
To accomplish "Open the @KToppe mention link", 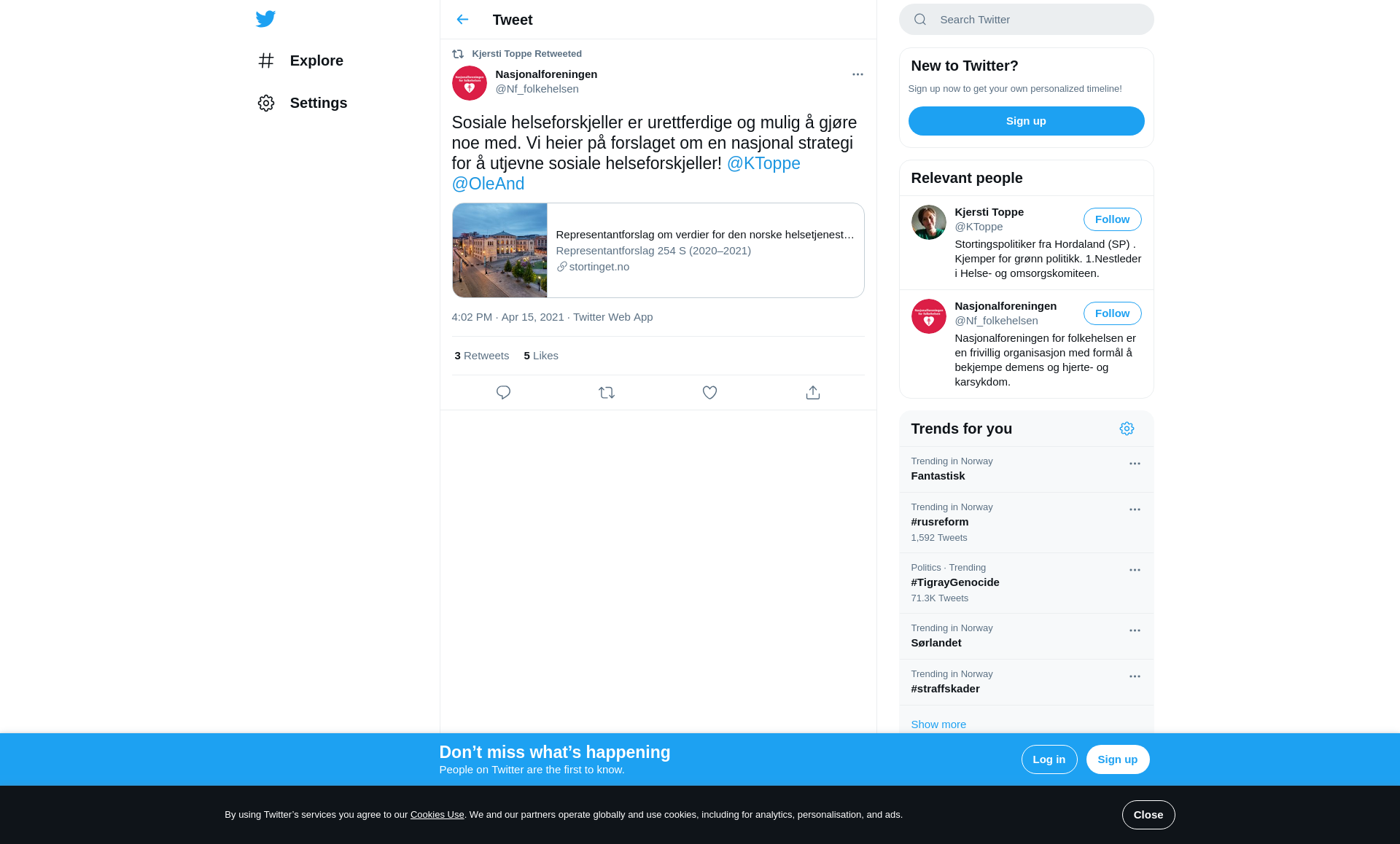I will pos(763,163).
